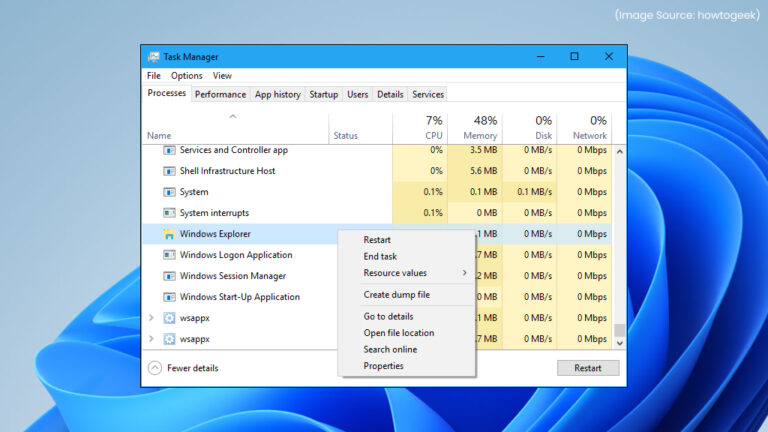Sort by the Memory column header

[480, 136]
